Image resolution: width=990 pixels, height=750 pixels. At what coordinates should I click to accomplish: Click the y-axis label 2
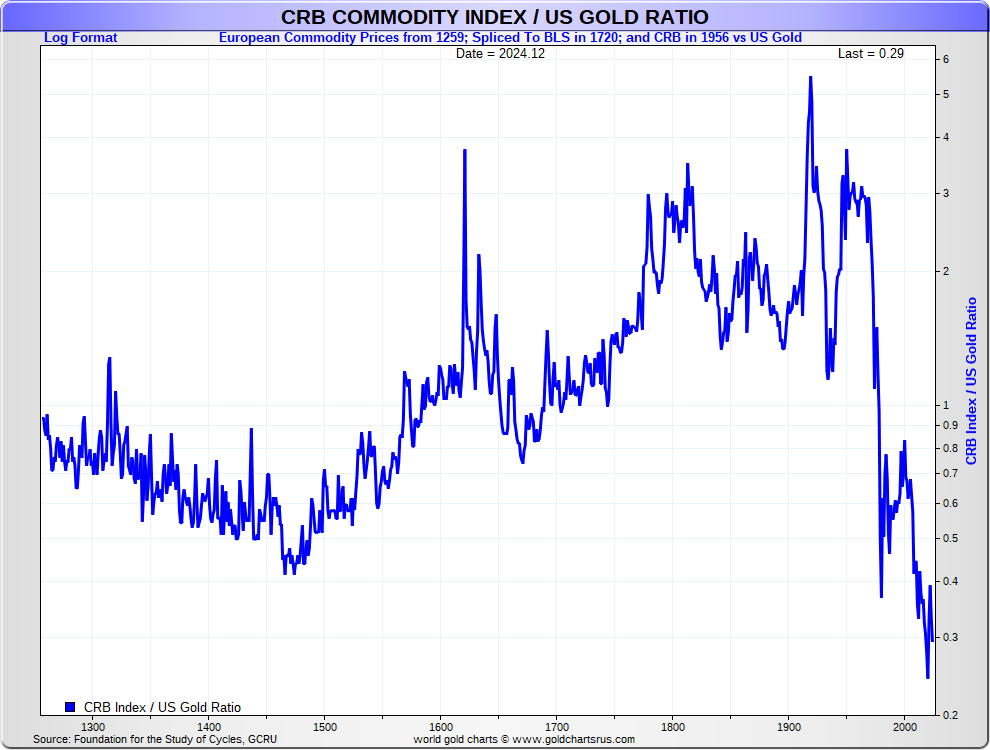[946, 271]
